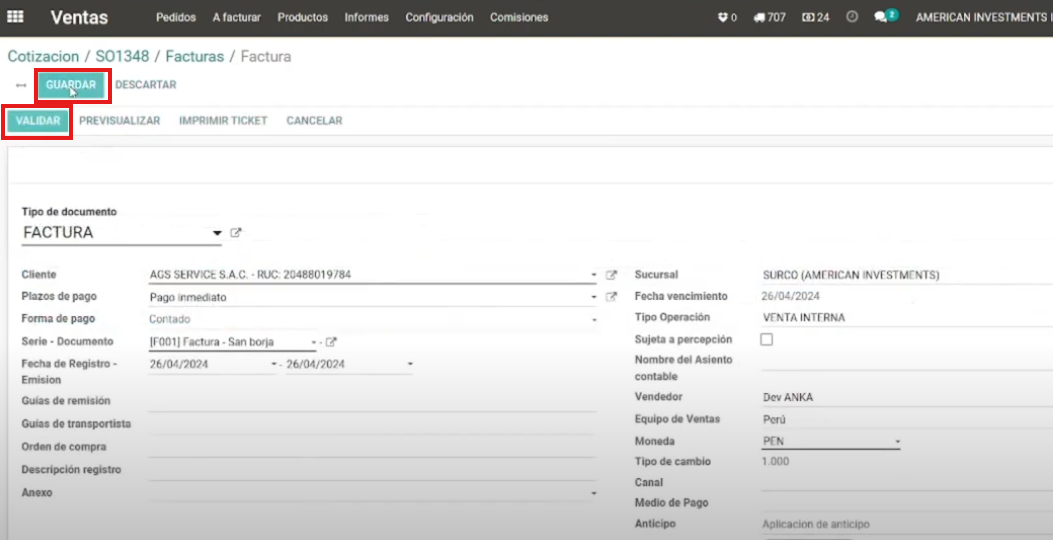Toggle the Sujeta a percepción checkbox
Viewport: 1053px width, 540px height.
[767, 340]
